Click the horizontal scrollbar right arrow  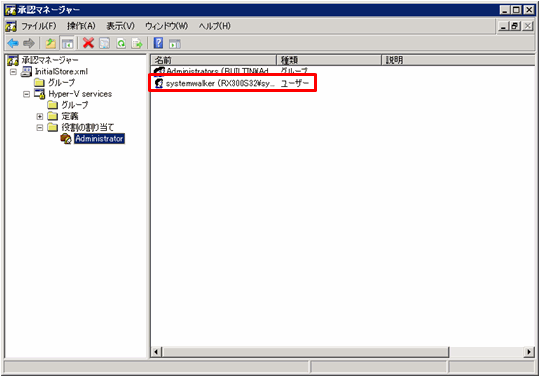click(529, 352)
